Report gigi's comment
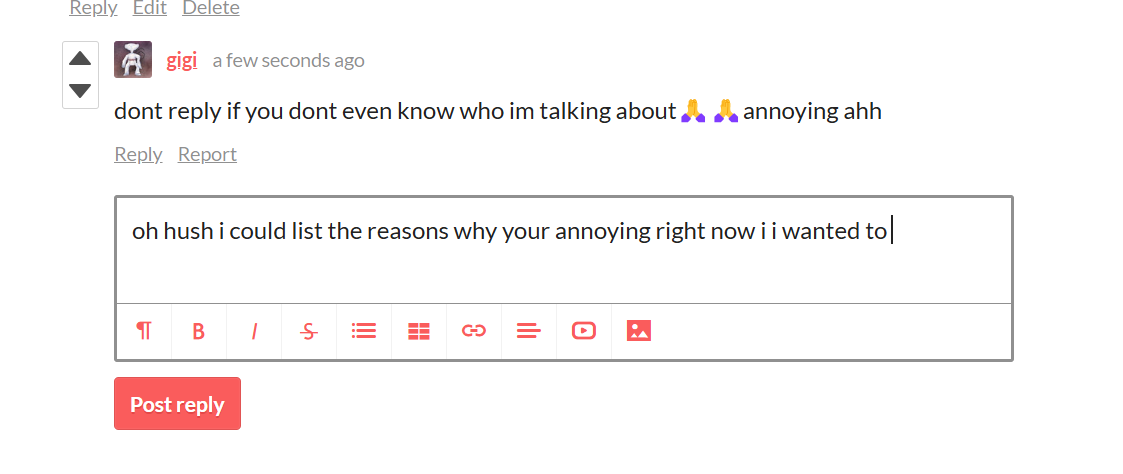Viewport: 1123px width, 474px height. (207, 155)
